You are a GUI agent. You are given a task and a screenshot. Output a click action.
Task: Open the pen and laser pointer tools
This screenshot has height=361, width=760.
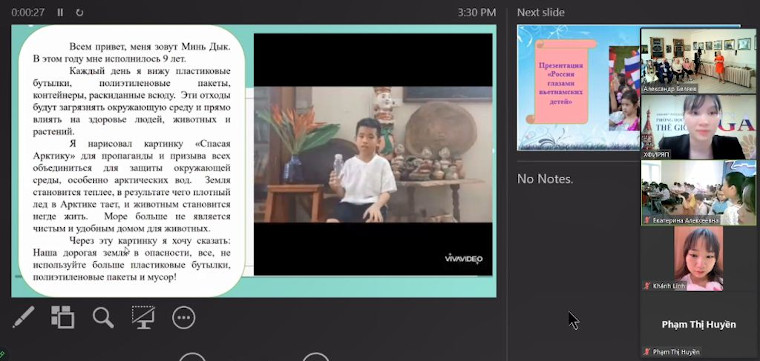tap(23, 317)
